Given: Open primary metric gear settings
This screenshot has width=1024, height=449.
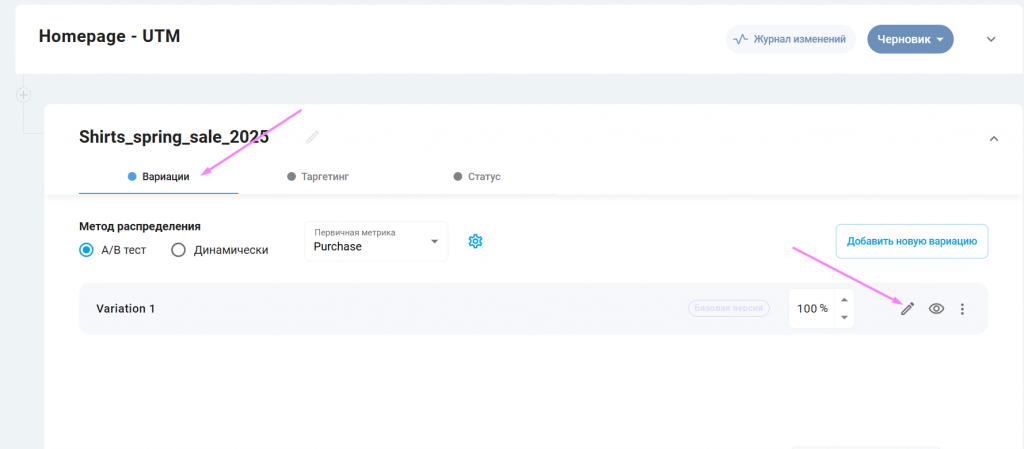Looking at the screenshot, I should (476, 241).
